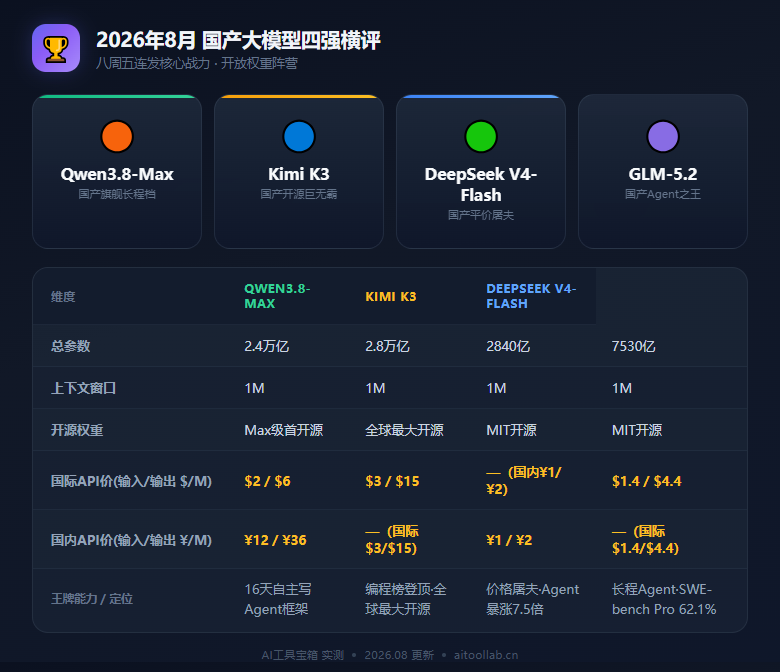
Task: Click the 价格屠夫·Agent暴涨7.5倍 cell
Action: (x=533, y=599)
